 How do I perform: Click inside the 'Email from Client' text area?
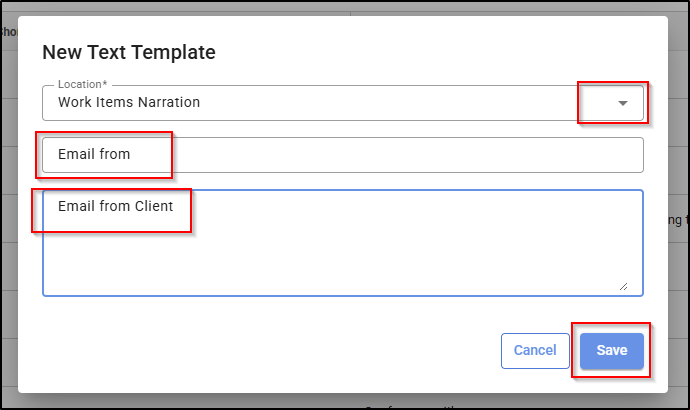click(x=342, y=243)
